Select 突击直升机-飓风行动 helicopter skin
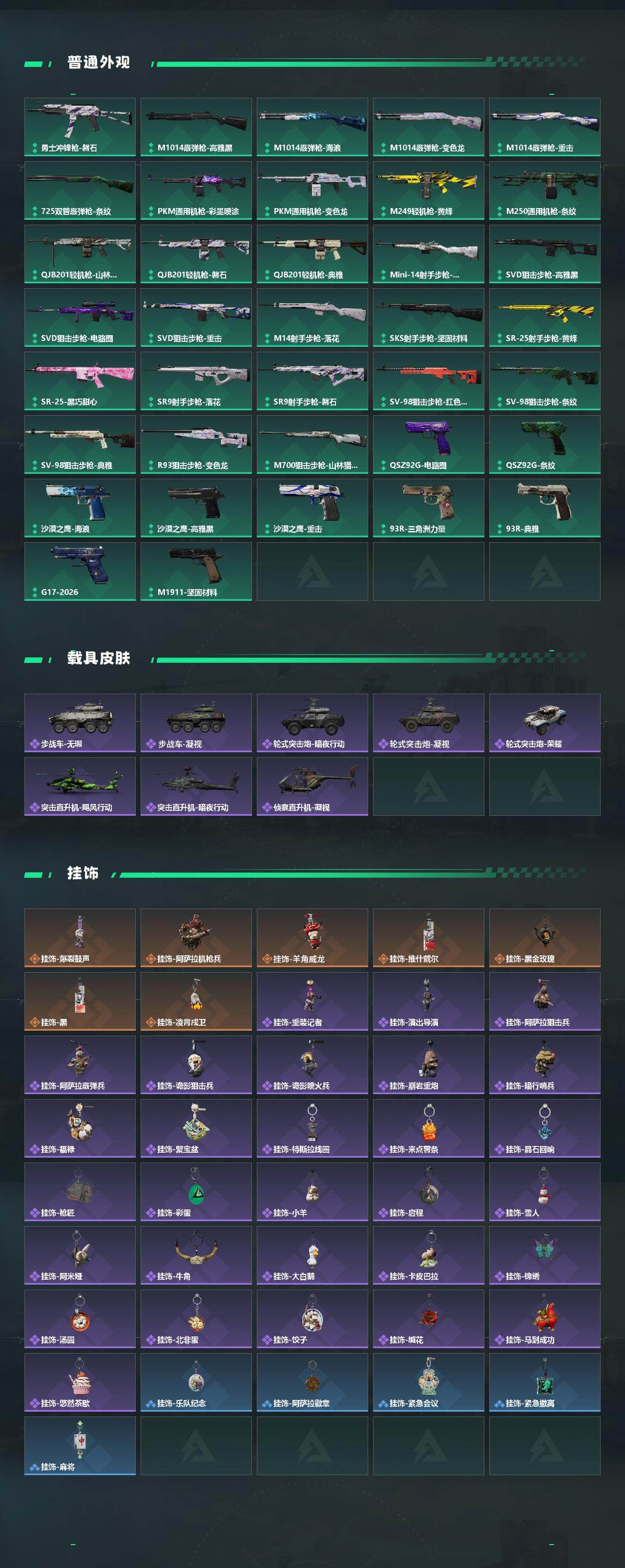The height and width of the screenshot is (1568, 625). click(x=80, y=786)
